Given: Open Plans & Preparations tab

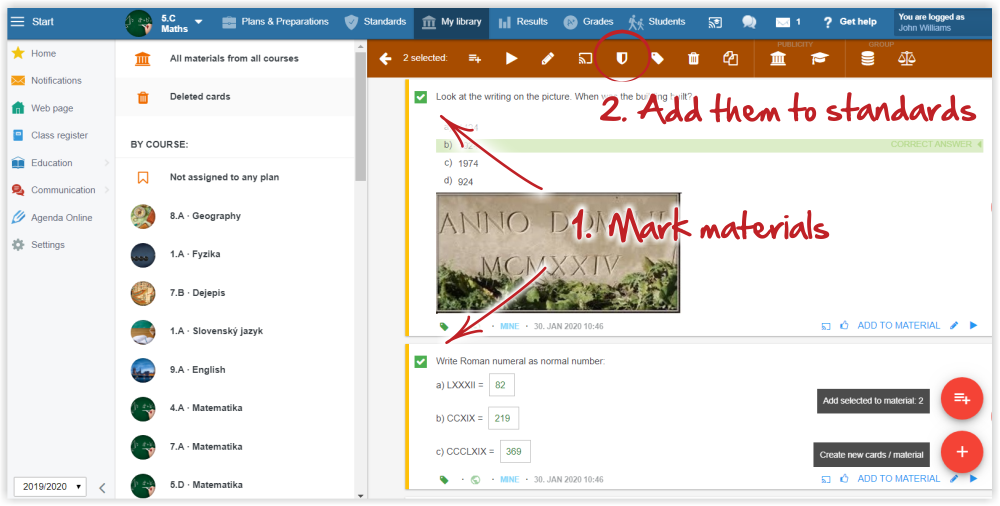Looking at the screenshot, I should coord(275,22).
